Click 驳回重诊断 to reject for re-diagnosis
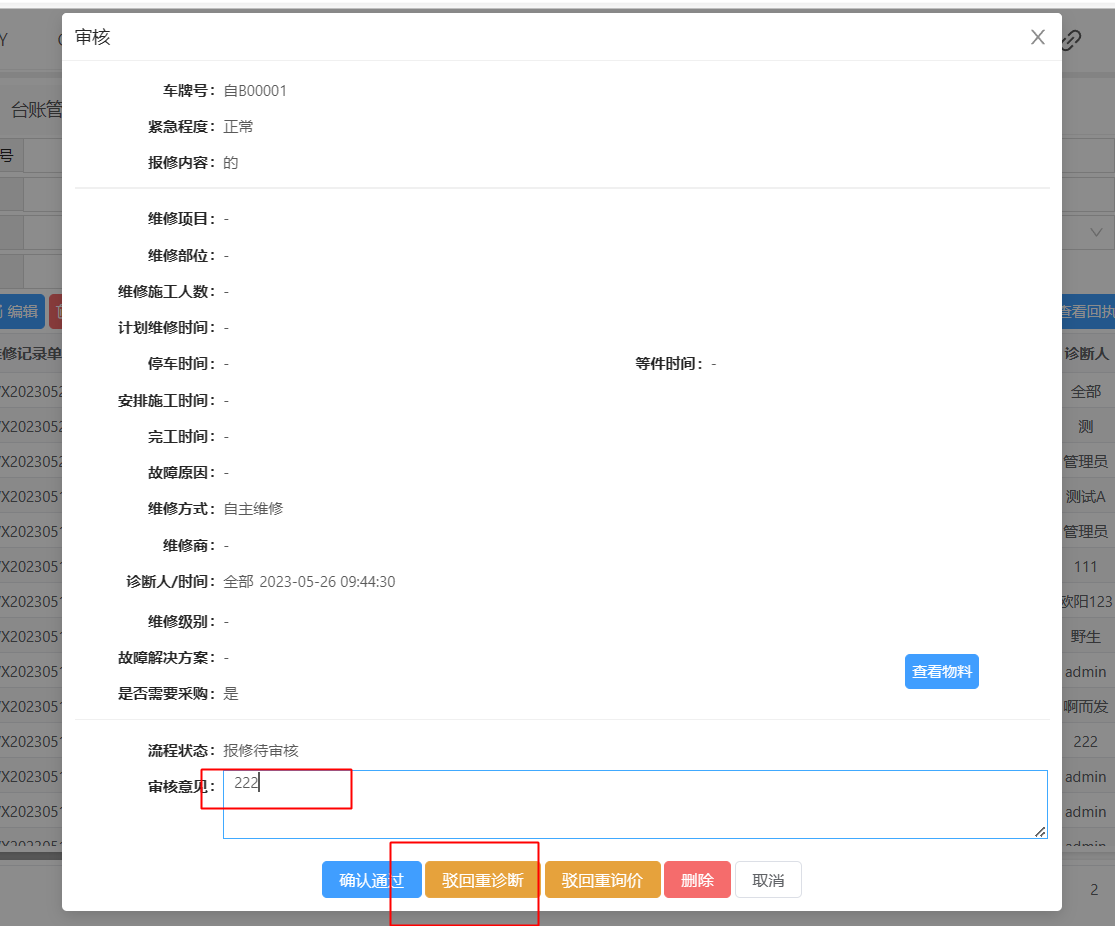The image size is (1115, 926). [x=483, y=880]
